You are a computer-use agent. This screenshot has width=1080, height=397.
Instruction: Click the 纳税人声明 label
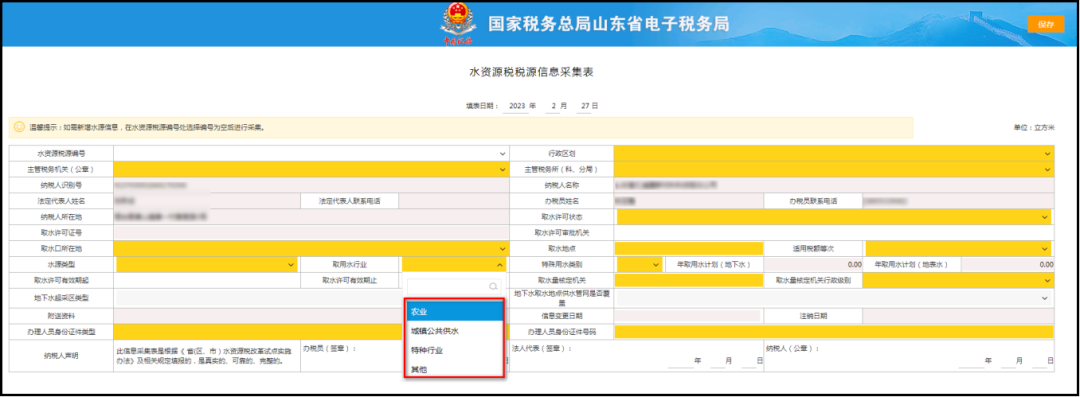coord(62,356)
